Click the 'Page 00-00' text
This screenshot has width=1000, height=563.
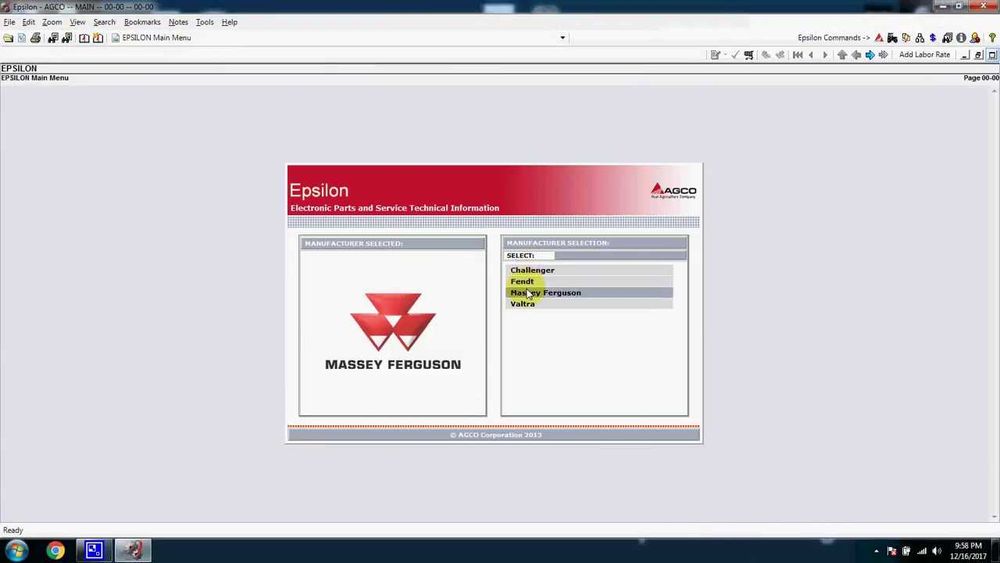pos(981,78)
